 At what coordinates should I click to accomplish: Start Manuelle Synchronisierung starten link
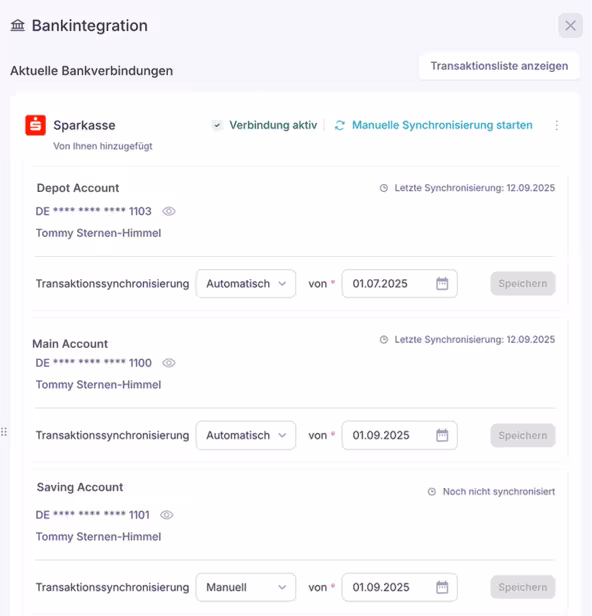coord(442,125)
